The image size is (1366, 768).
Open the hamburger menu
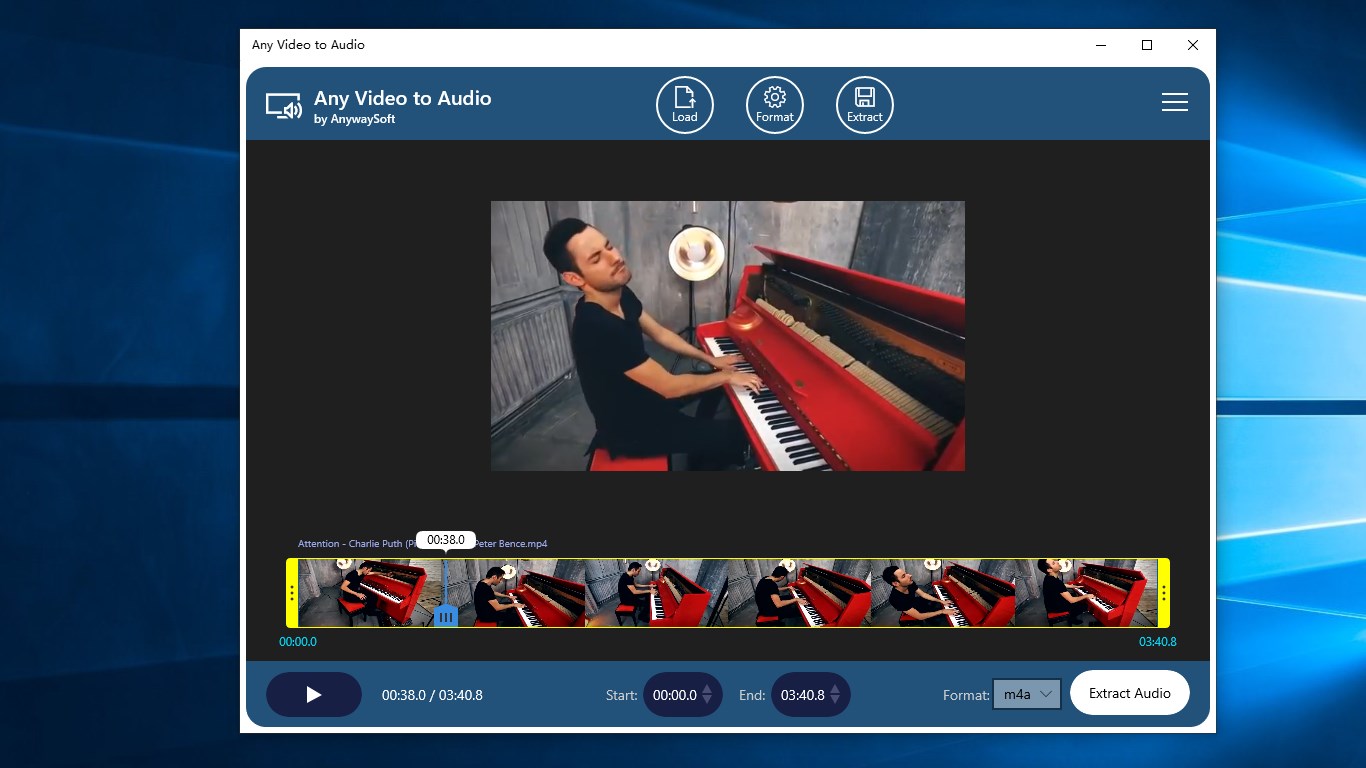[x=1174, y=102]
